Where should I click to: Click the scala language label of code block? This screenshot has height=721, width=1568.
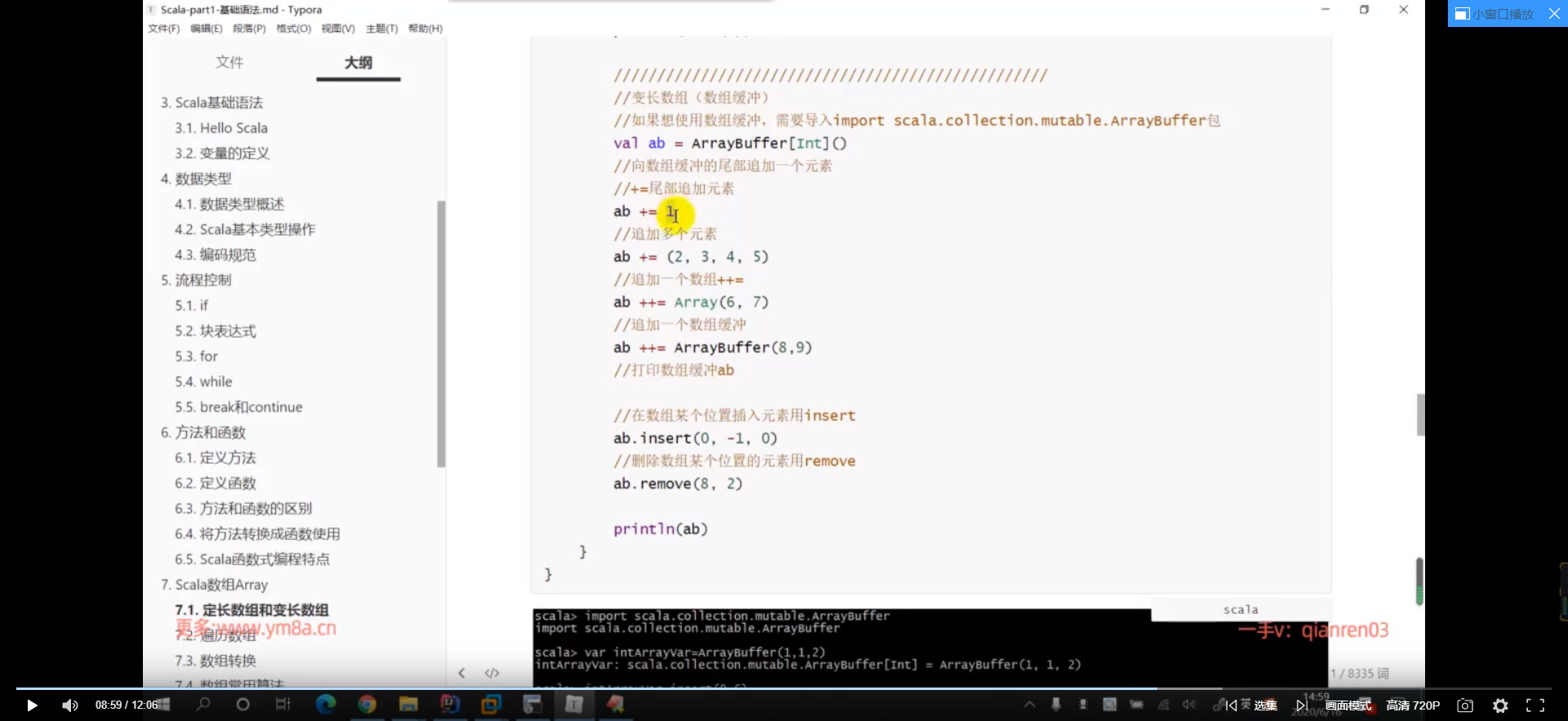1241,609
